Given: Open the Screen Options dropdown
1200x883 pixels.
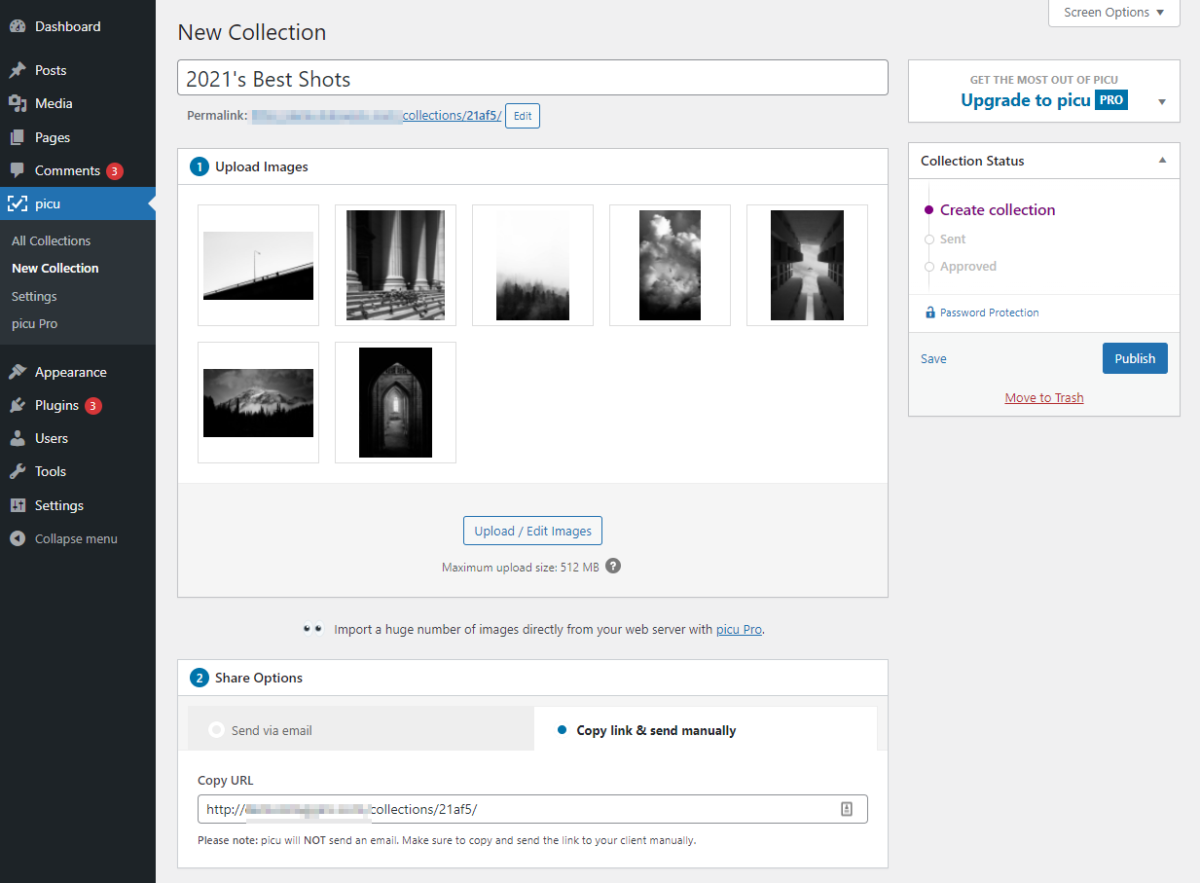Looking at the screenshot, I should (1114, 13).
